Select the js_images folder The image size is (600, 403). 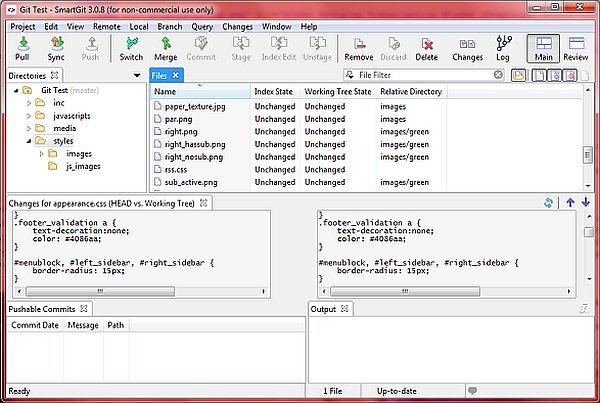tap(83, 166)
